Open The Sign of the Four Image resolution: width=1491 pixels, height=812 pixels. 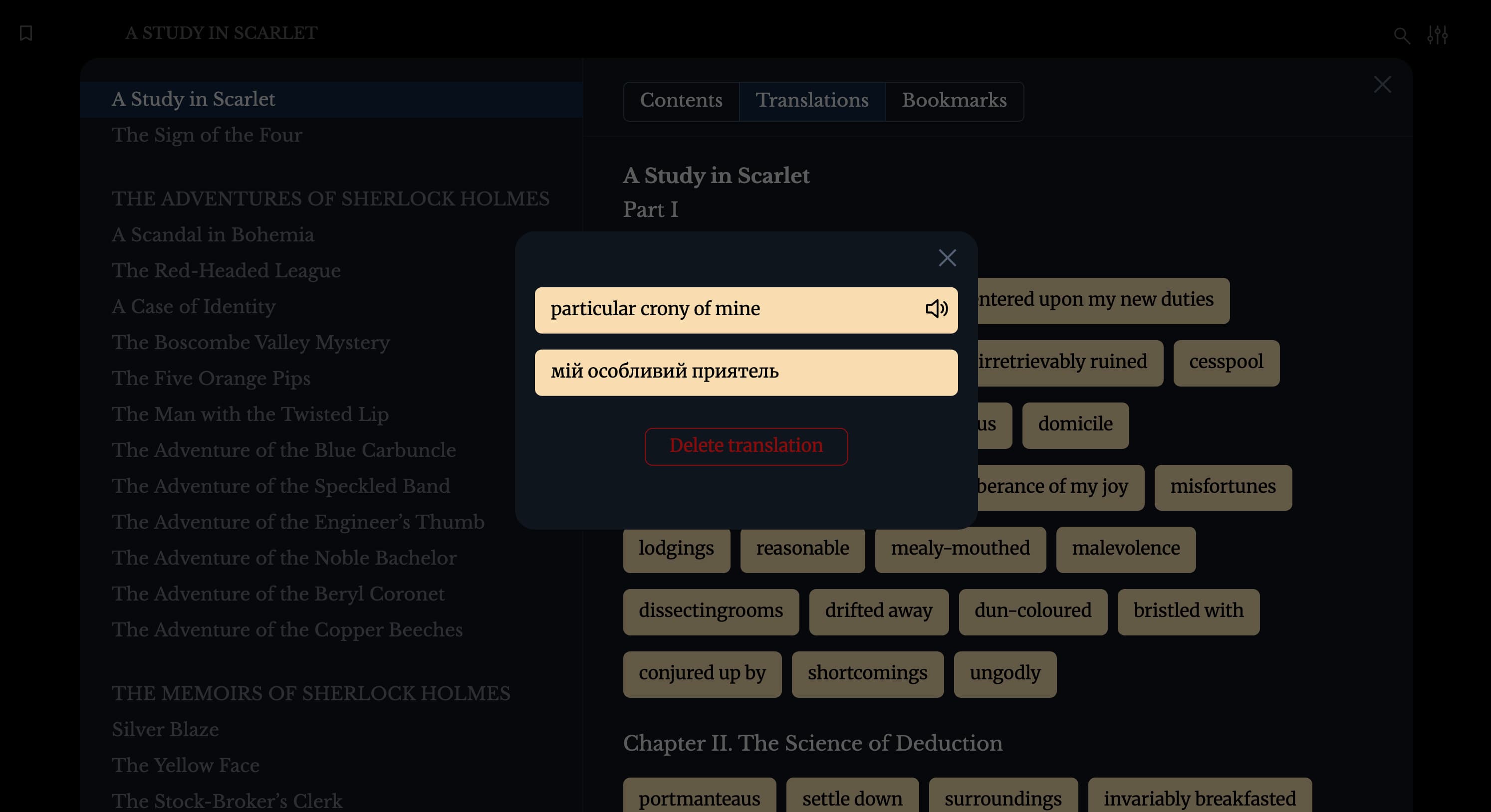(207, 135)
